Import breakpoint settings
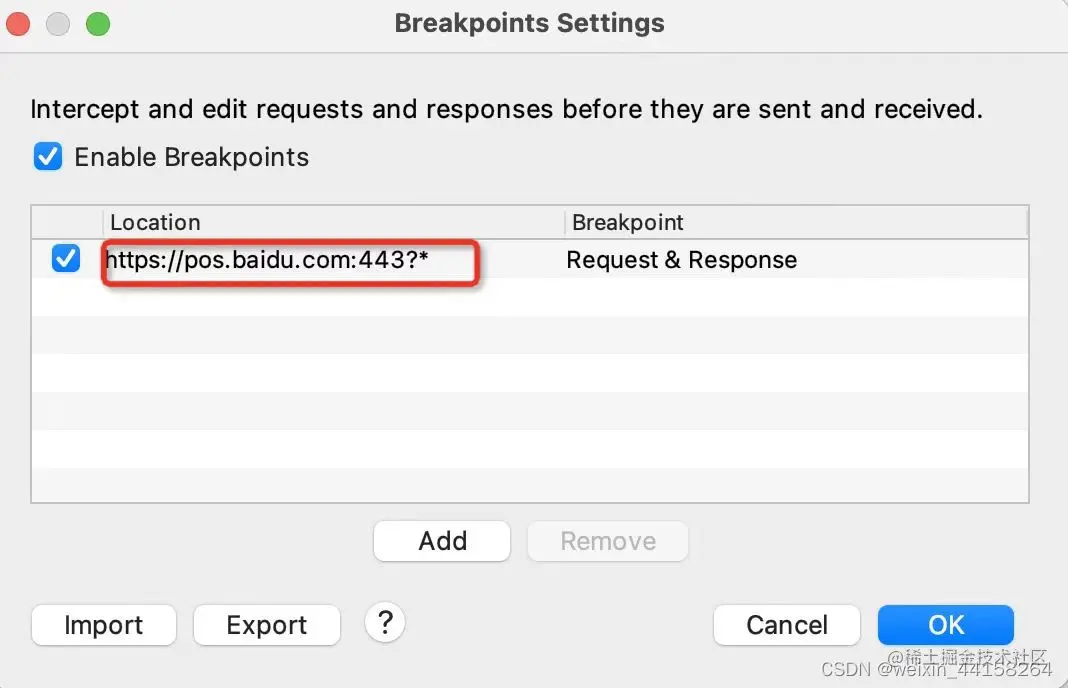The width and height of the screenshot is (1068, 688). (x=104, y=625)
